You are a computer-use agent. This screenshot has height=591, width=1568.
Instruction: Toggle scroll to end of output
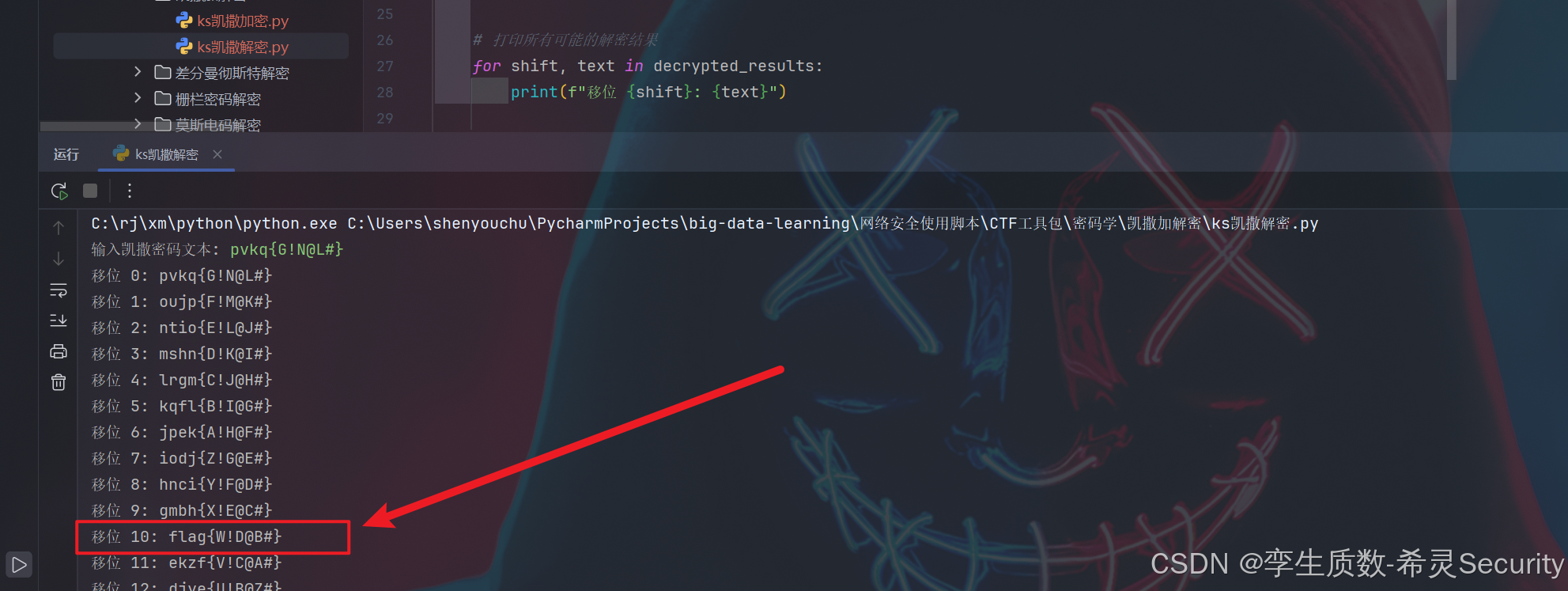coord(59,320)
